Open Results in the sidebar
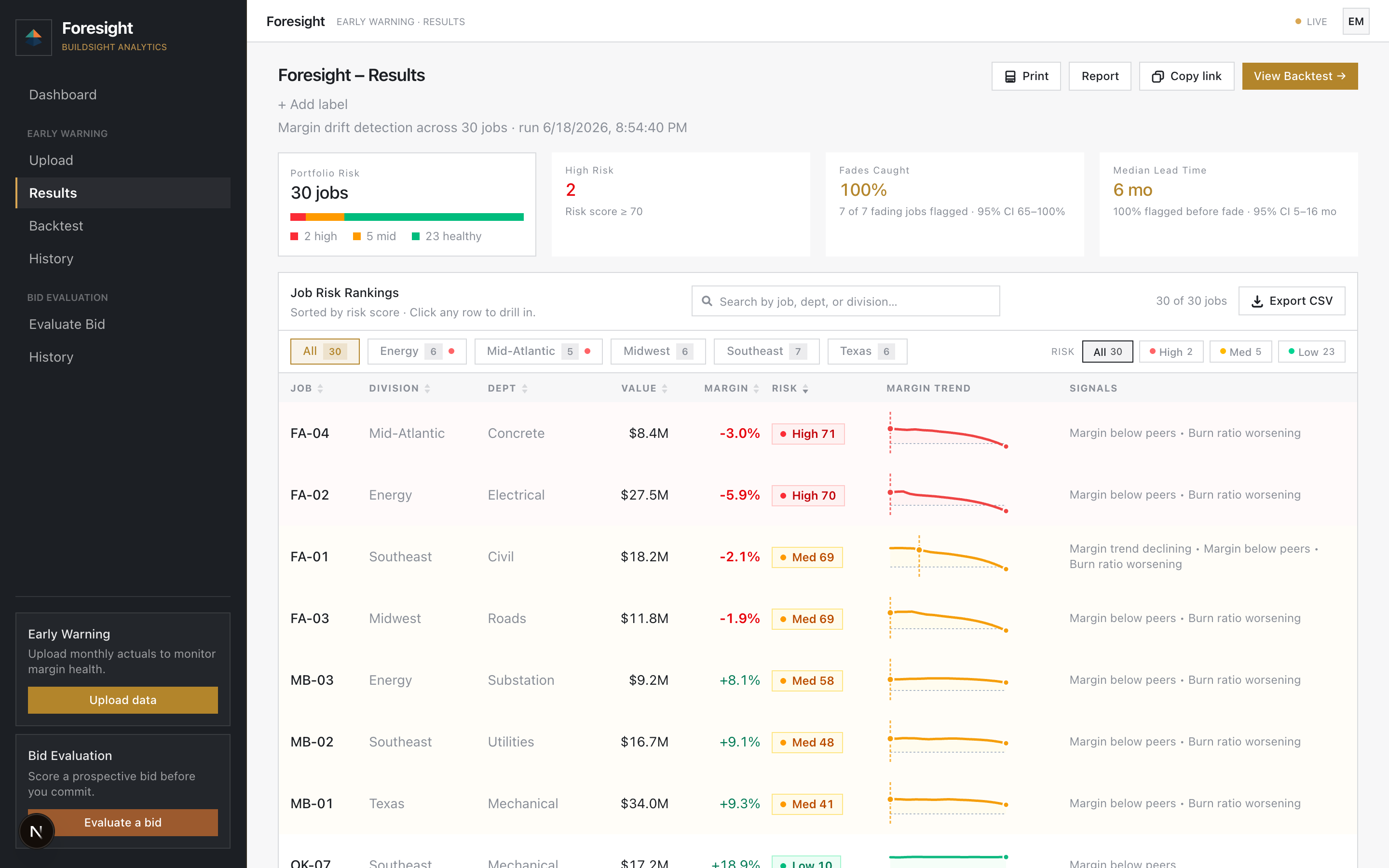The height and width of the screenshot is (868, 1389). pos(123,193)
